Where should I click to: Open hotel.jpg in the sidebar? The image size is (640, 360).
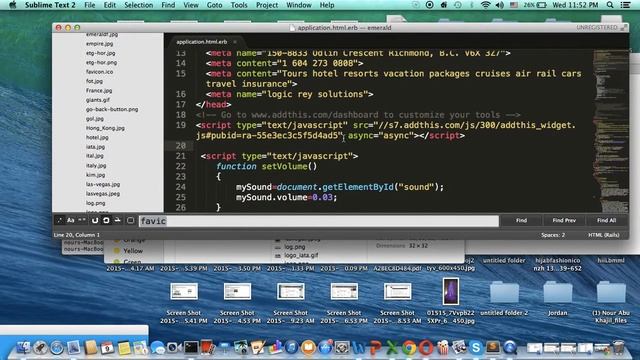pos(97,138)
